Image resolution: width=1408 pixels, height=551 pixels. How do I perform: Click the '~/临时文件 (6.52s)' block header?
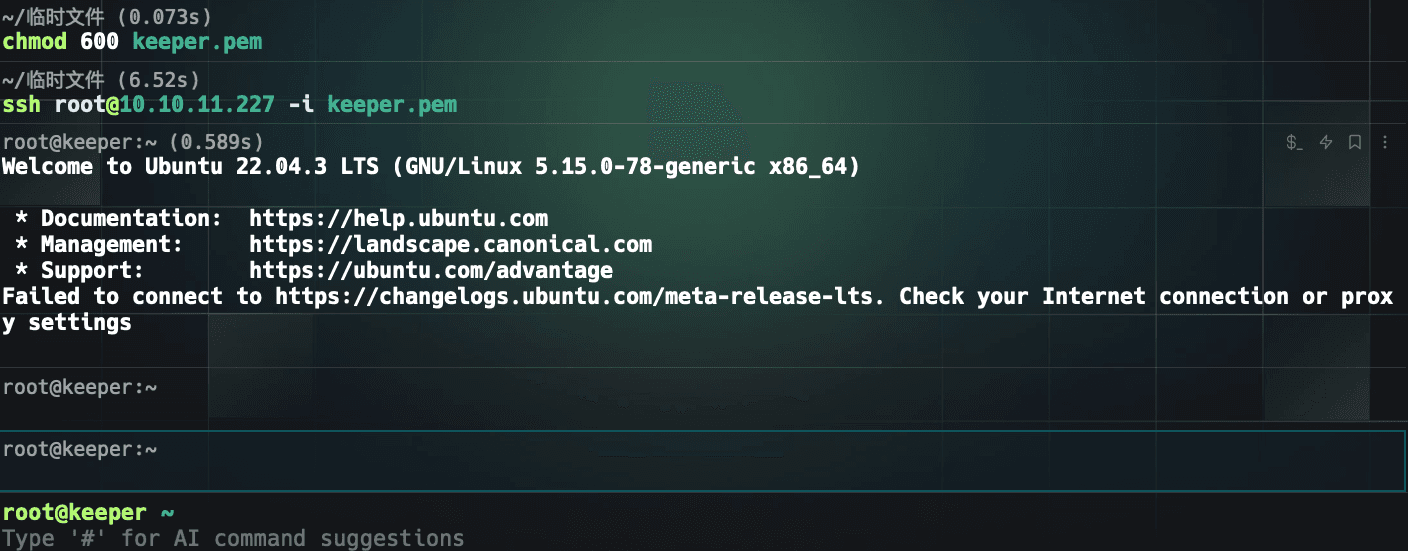pyautogui.click(x=101, y=79)
